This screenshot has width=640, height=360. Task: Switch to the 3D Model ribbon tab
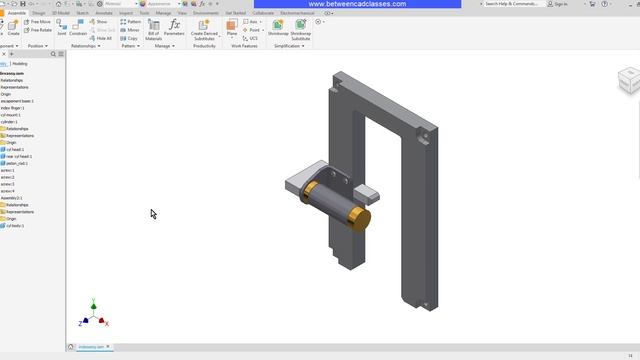(61, 13)
